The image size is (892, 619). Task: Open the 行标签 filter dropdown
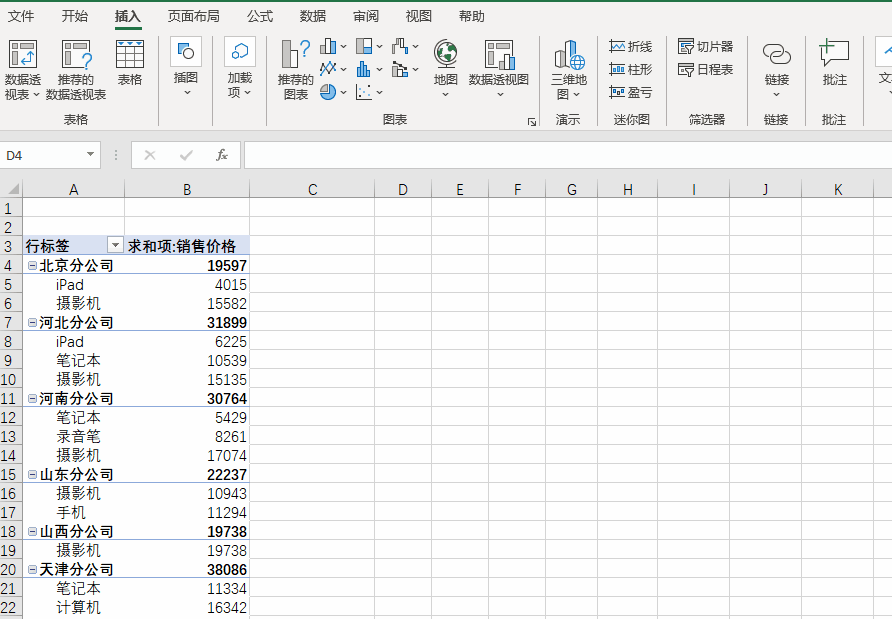pos(115,245)
